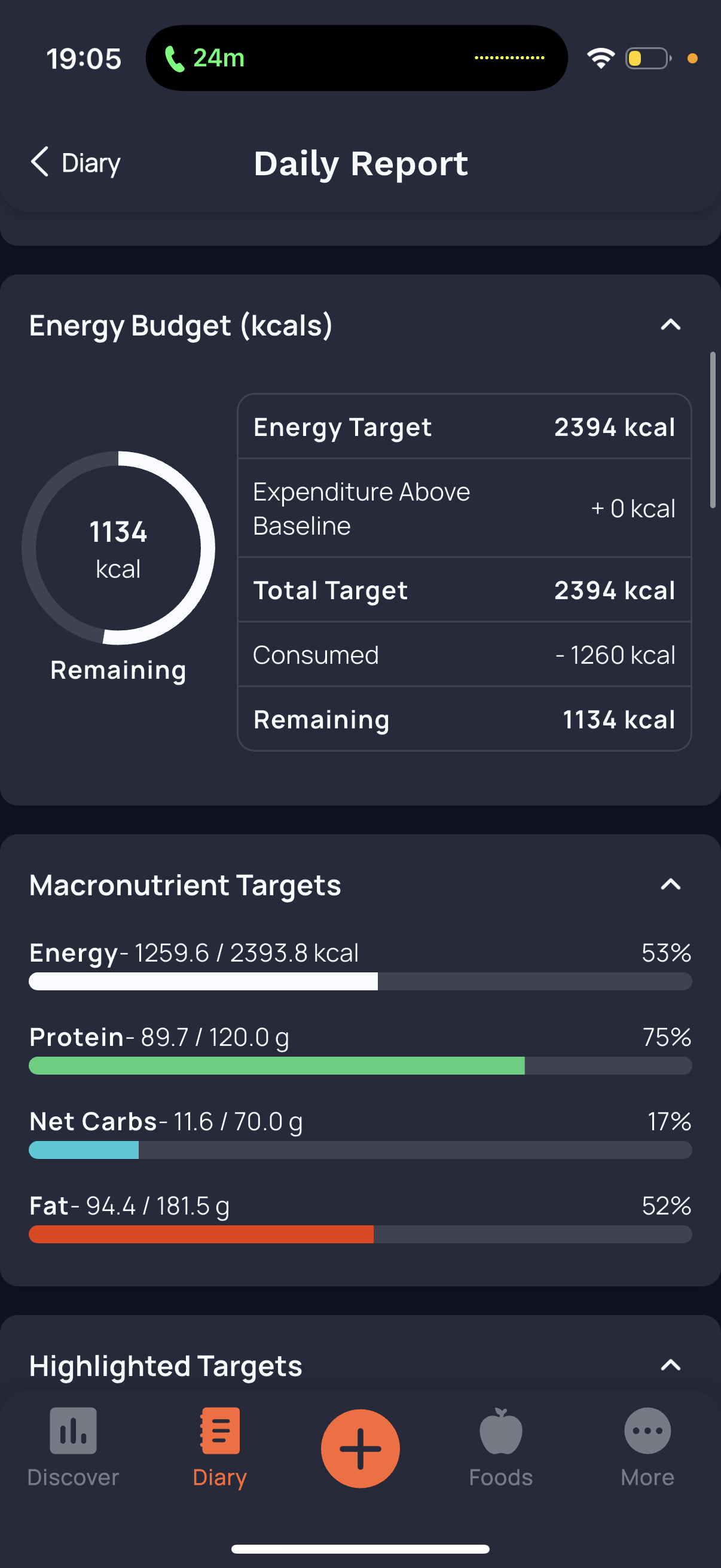Viewport: 721px width, 1568px height.
Task: Tap the orange plus add button
Action: click(x=360, y=1448)
